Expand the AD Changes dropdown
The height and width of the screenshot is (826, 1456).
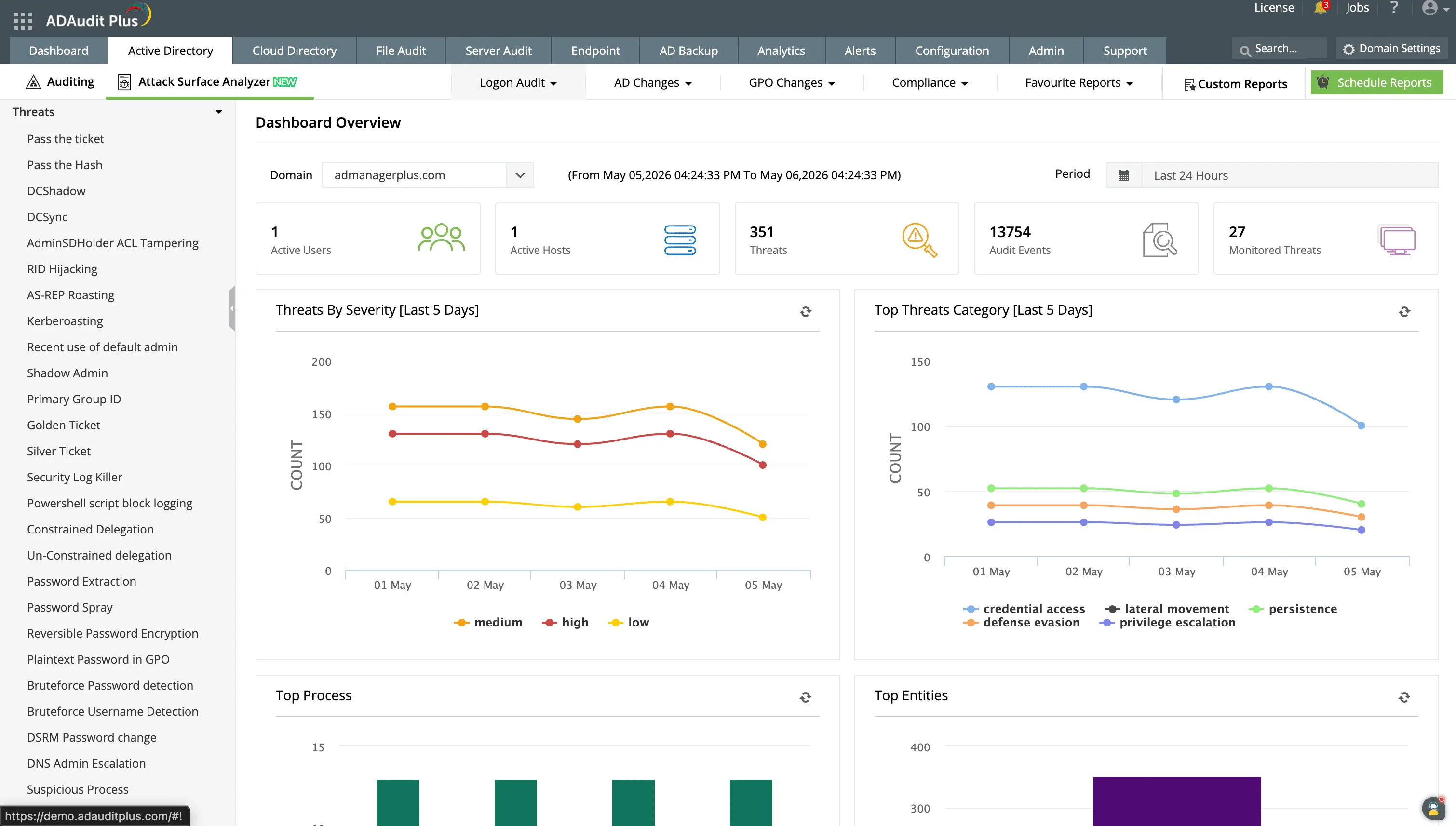[652, 83]
